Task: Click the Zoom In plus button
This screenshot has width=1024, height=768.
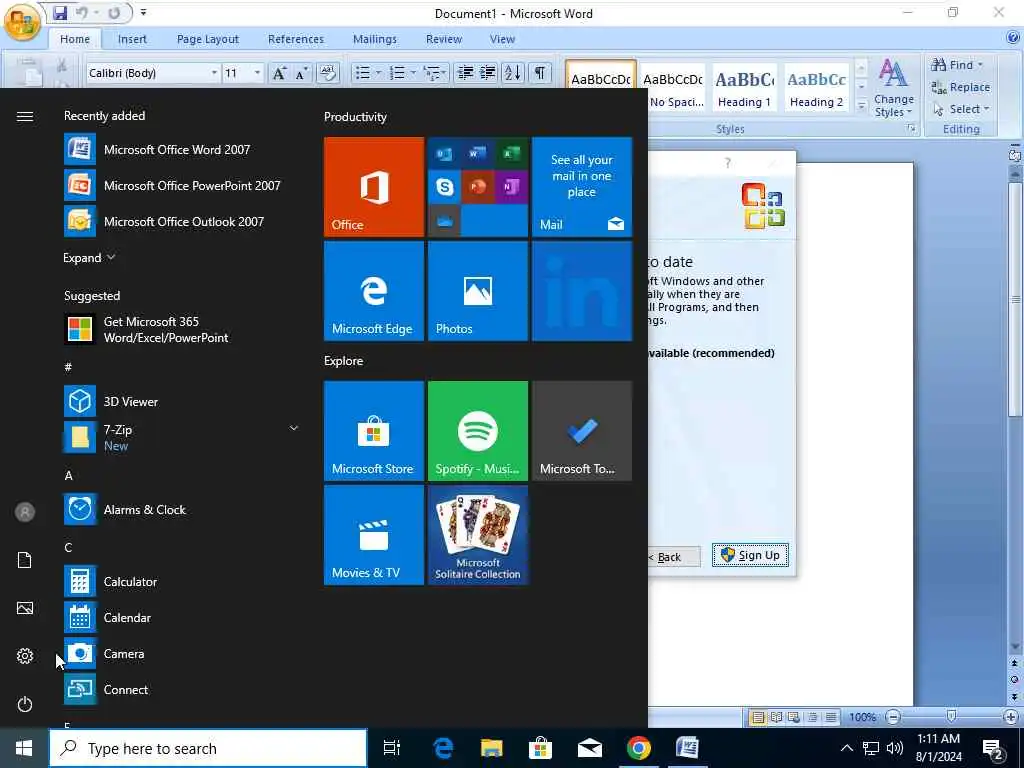Action: [x=1011, y=717]
